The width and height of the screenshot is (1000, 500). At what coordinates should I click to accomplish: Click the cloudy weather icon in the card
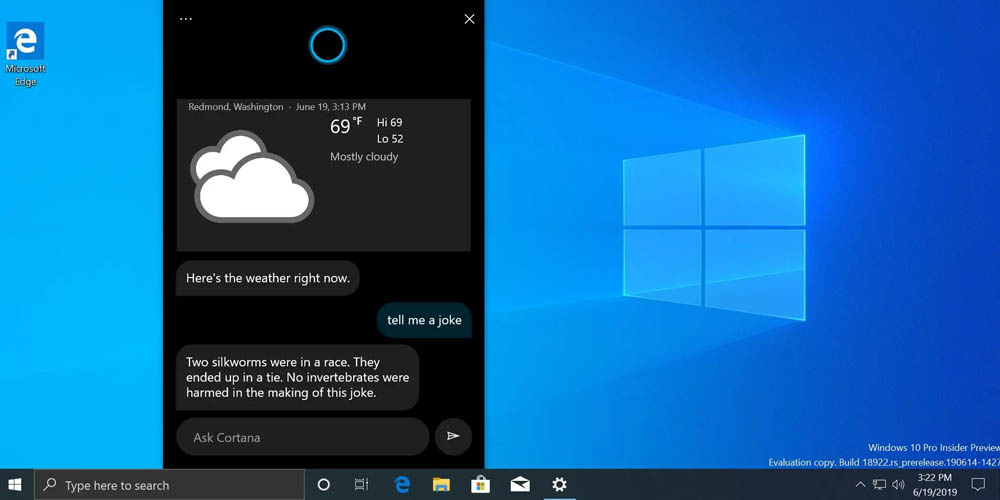tap(252, 177)
